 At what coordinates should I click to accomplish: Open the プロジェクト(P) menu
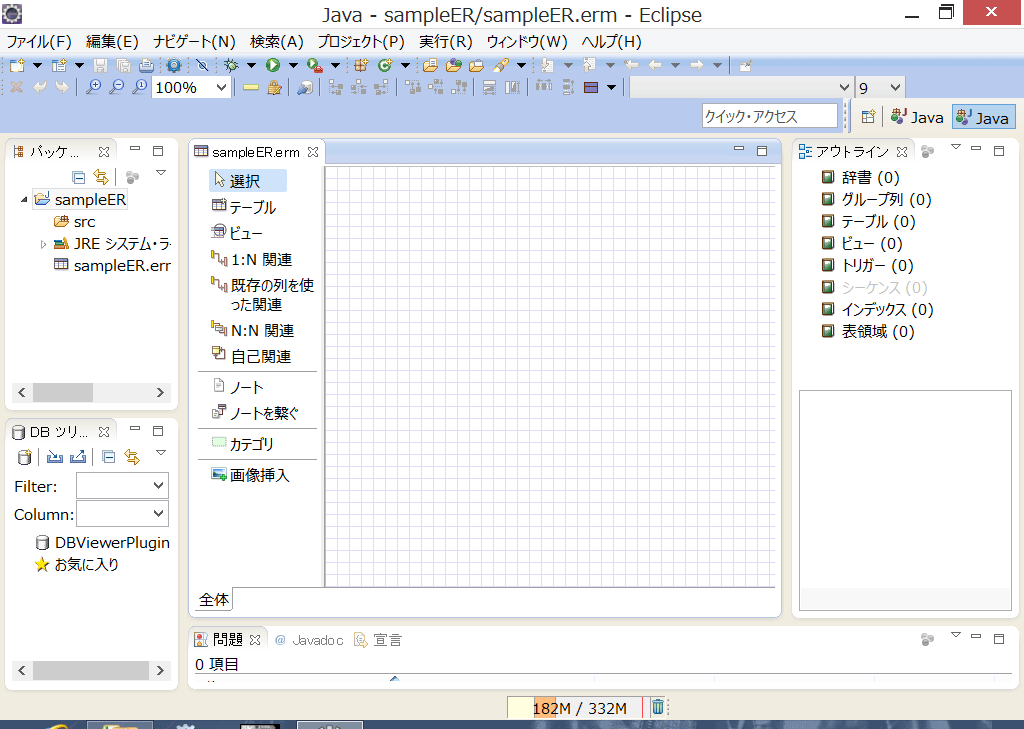[x=360, y=42]
